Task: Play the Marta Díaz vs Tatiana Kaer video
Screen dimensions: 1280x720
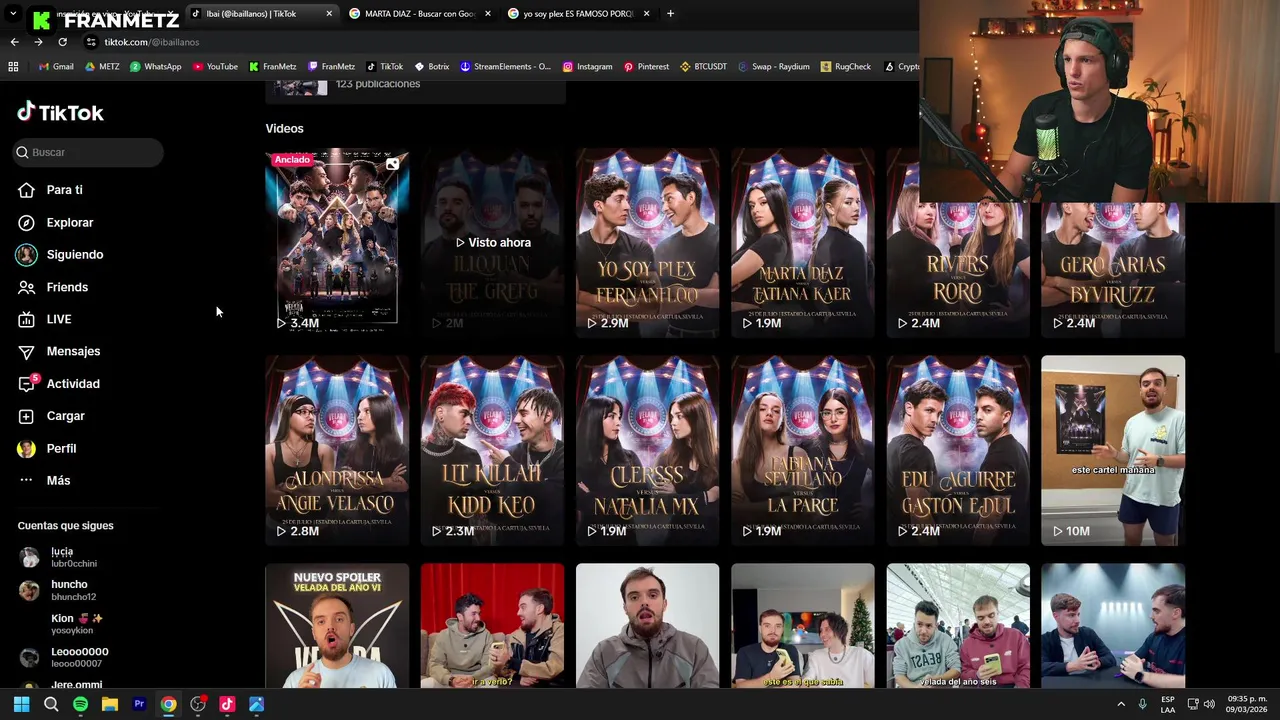Action: click(x=802, y=242)
